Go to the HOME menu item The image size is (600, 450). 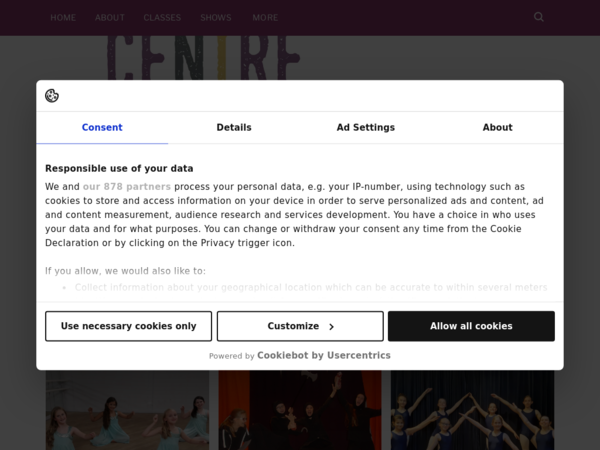tap(63, 18)
